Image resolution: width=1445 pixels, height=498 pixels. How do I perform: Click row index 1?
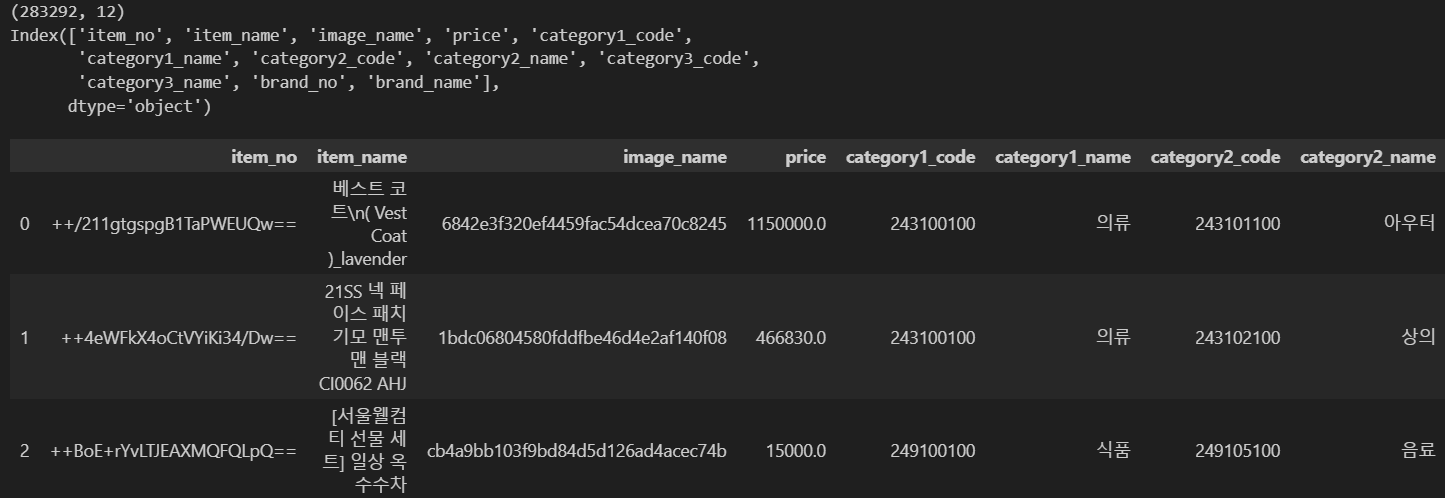point(25,338)
